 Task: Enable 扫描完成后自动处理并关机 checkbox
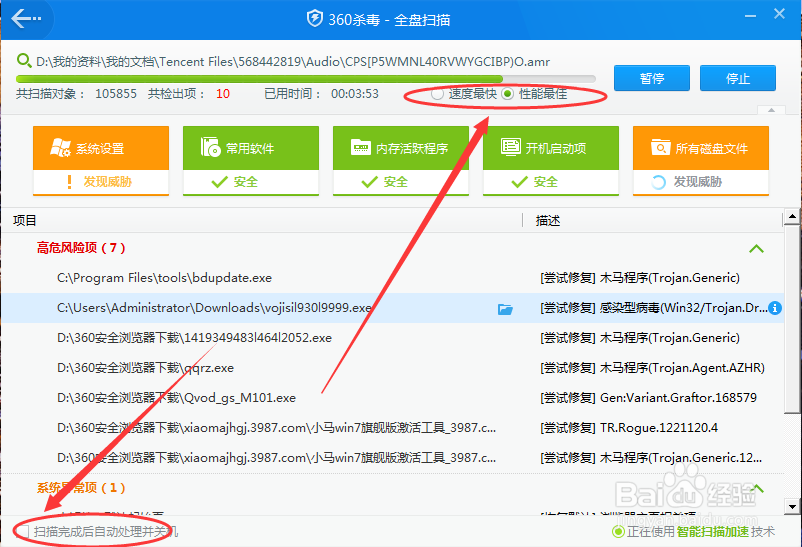(22, 532)
